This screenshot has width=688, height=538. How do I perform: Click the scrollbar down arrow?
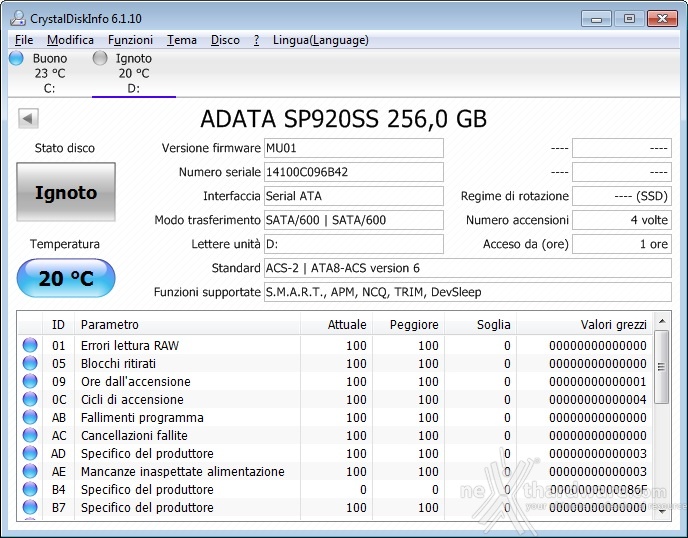[662, 512]
